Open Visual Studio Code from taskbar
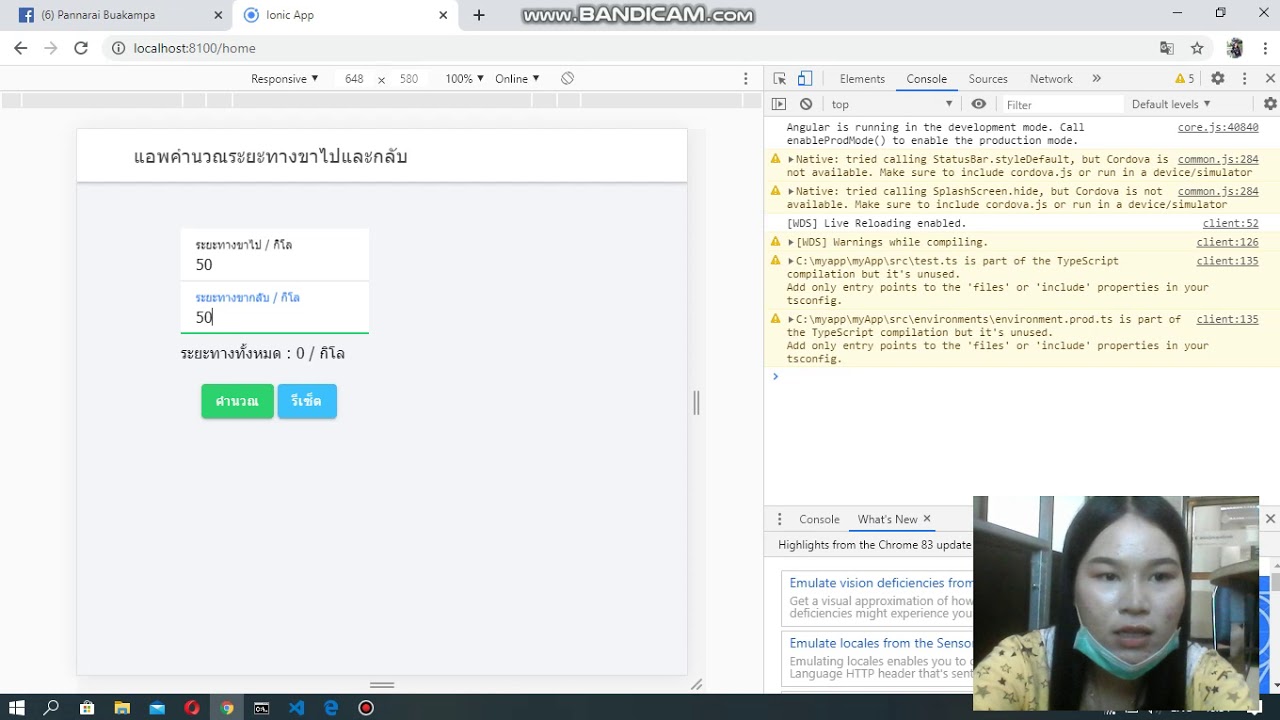The width and height of the screenshot is (1280, 720). (x=296, y=708)
